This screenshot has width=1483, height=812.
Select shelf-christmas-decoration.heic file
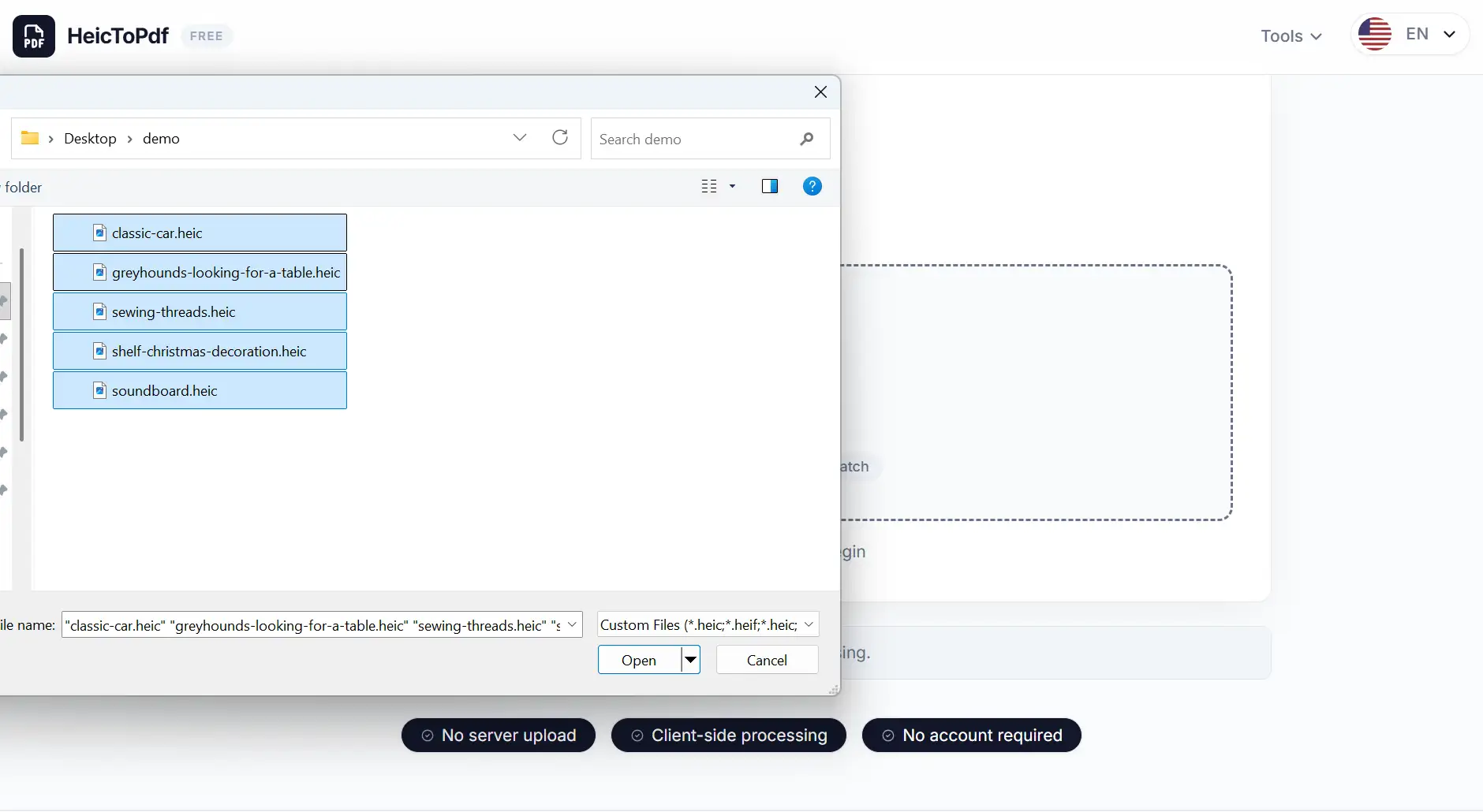point(200,351)
